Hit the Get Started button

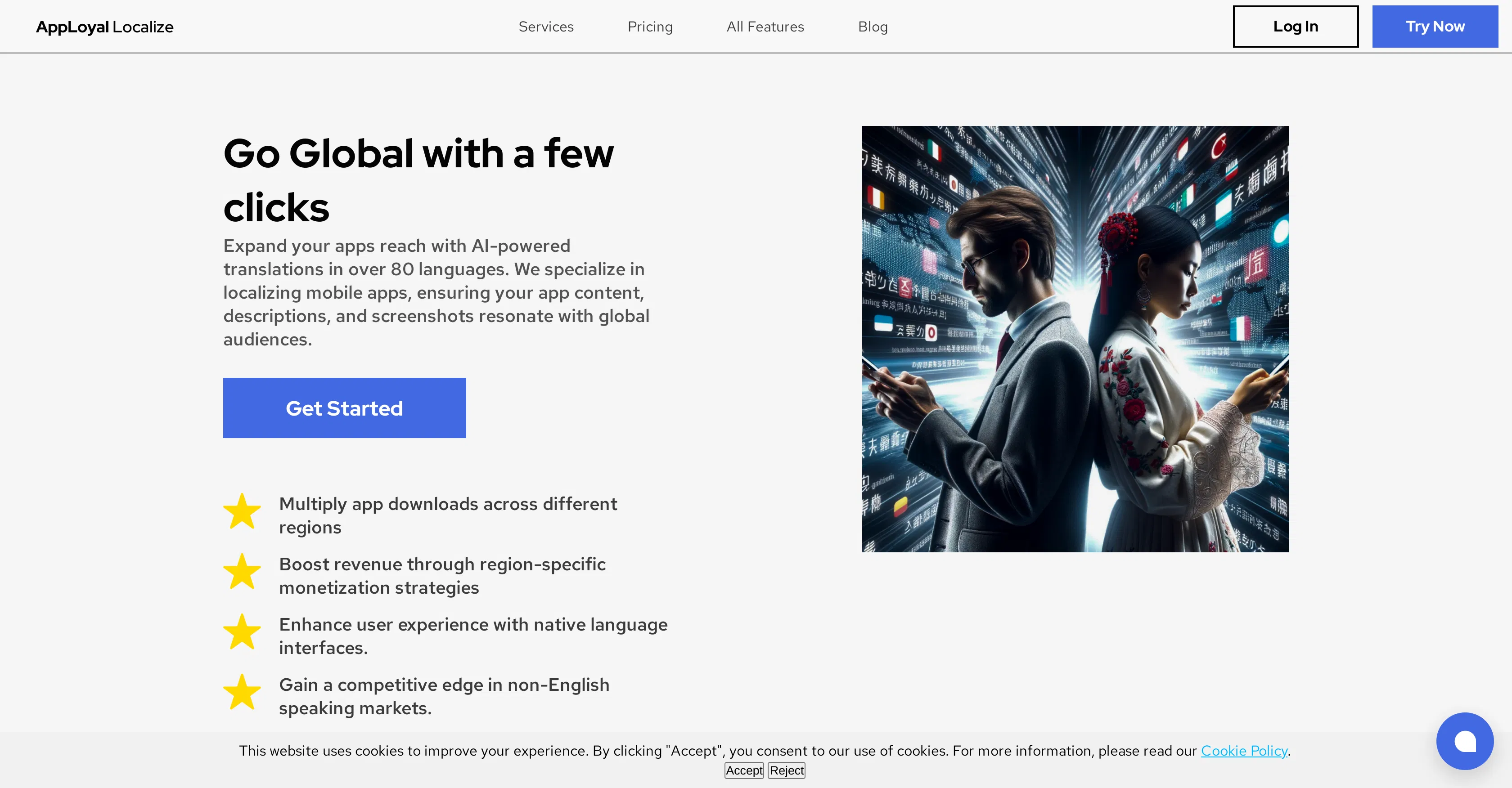click(344, 408)
